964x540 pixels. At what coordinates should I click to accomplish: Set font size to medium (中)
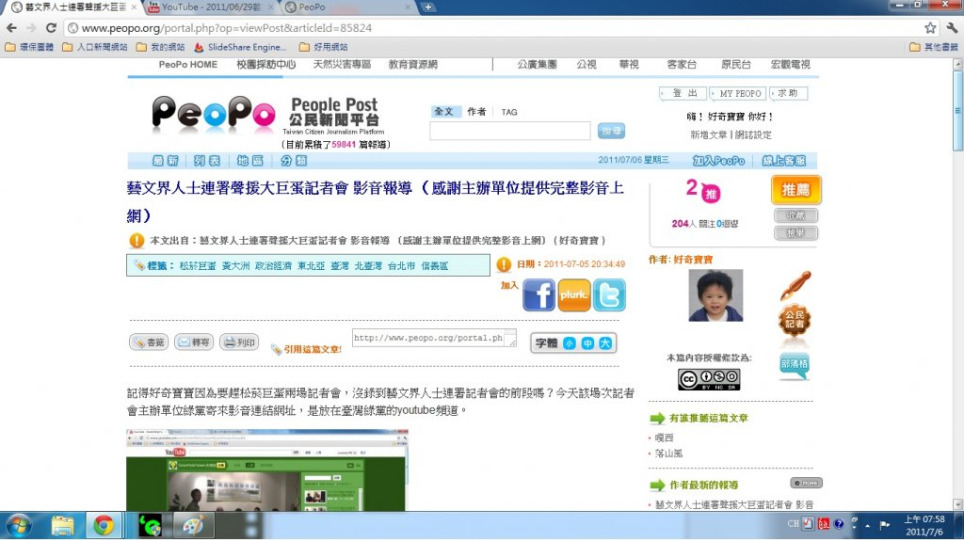pyautogui.click(x=586, y=343)
